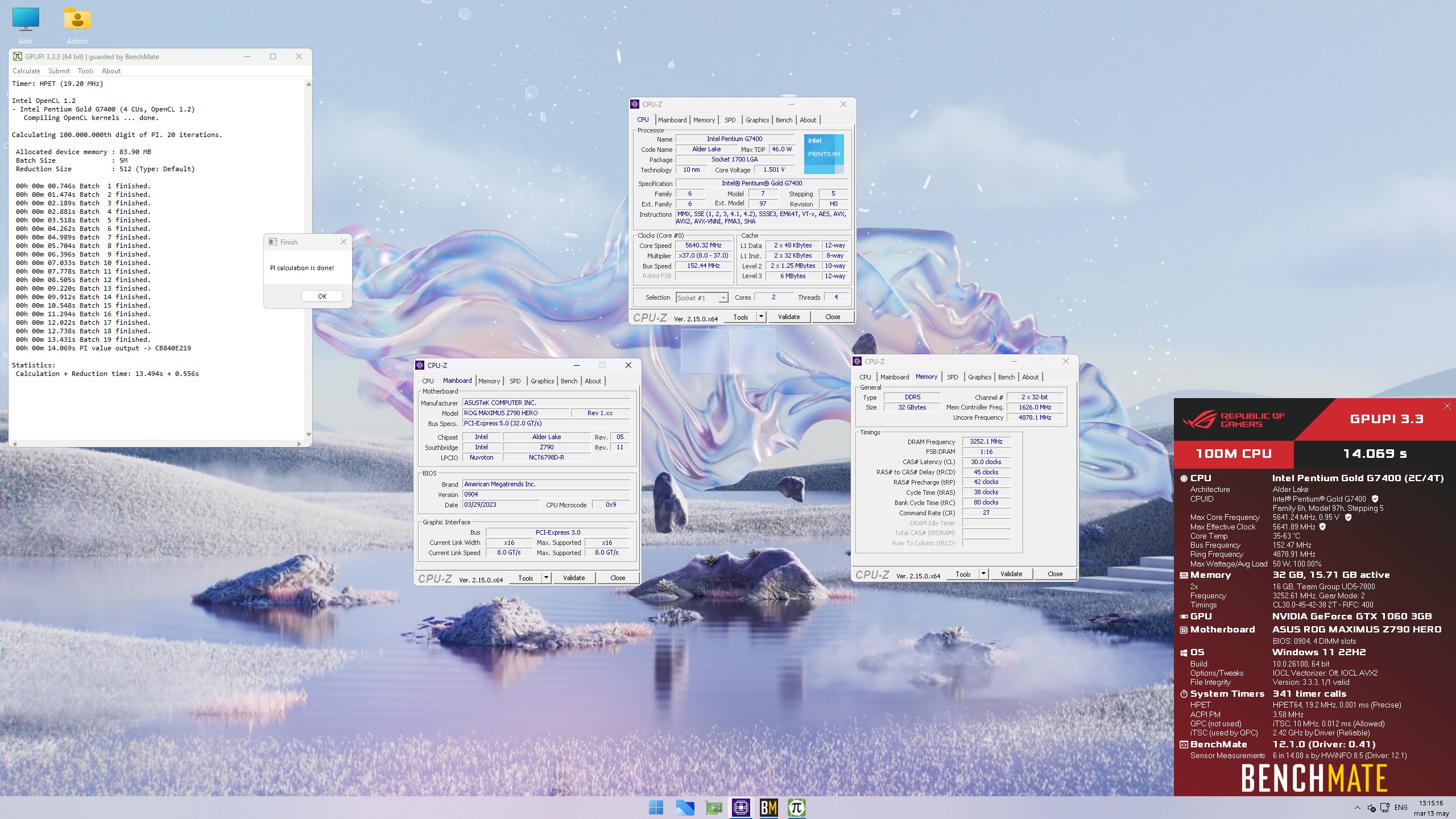Viewport: 1456px width, 819px height.
Task: Switch to SPD tab in top CPU-Z window
Action: point(730,120)
